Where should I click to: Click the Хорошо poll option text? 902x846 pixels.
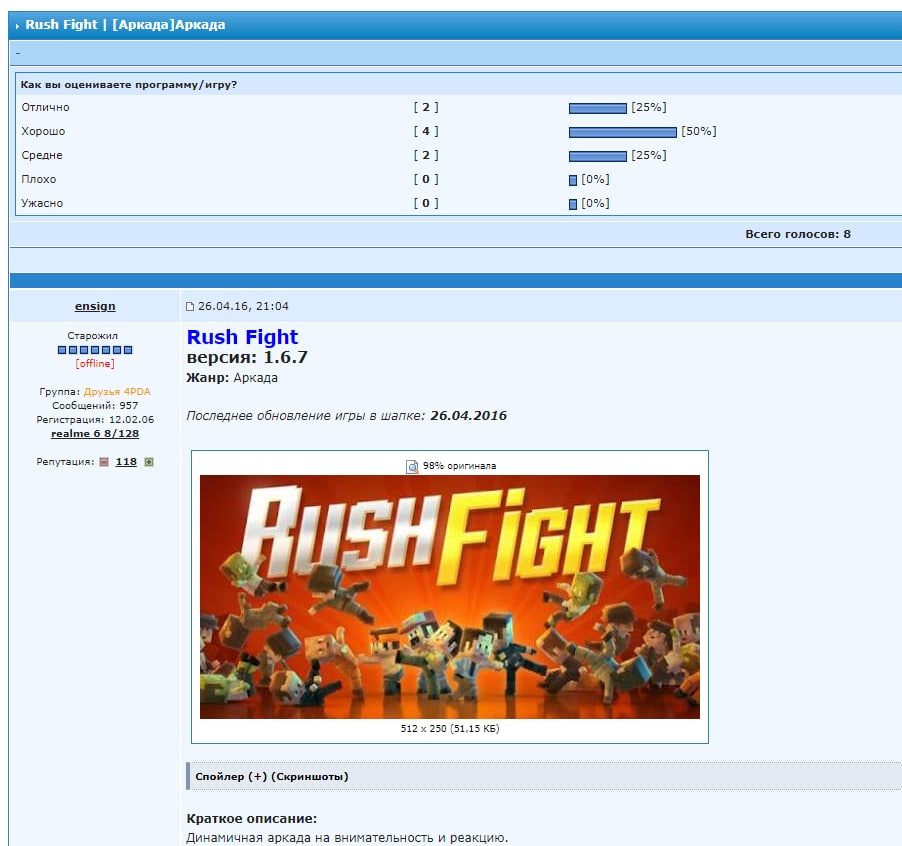pos(43,132)
